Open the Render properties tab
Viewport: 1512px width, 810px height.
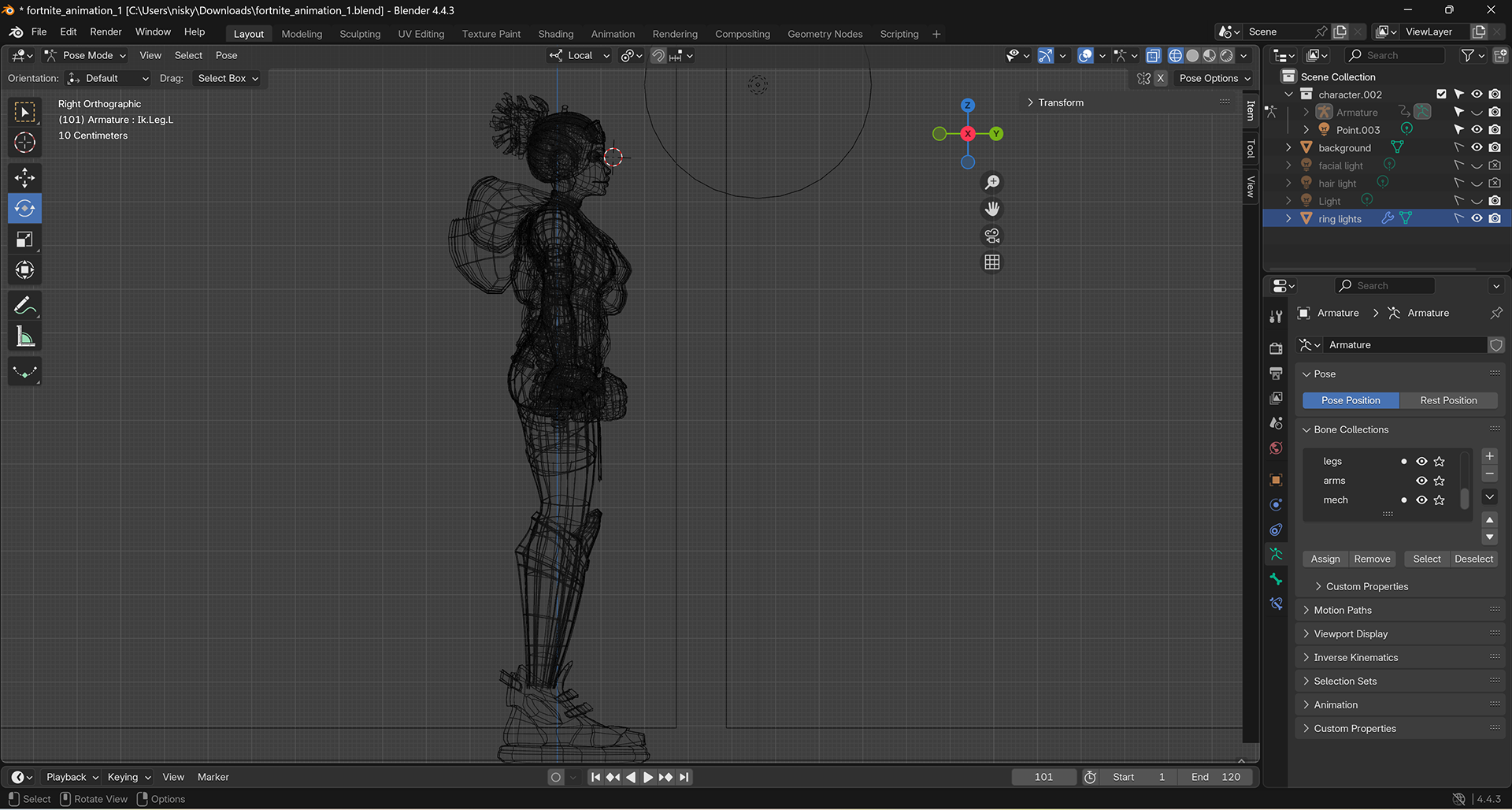[x=1276, y=348]
